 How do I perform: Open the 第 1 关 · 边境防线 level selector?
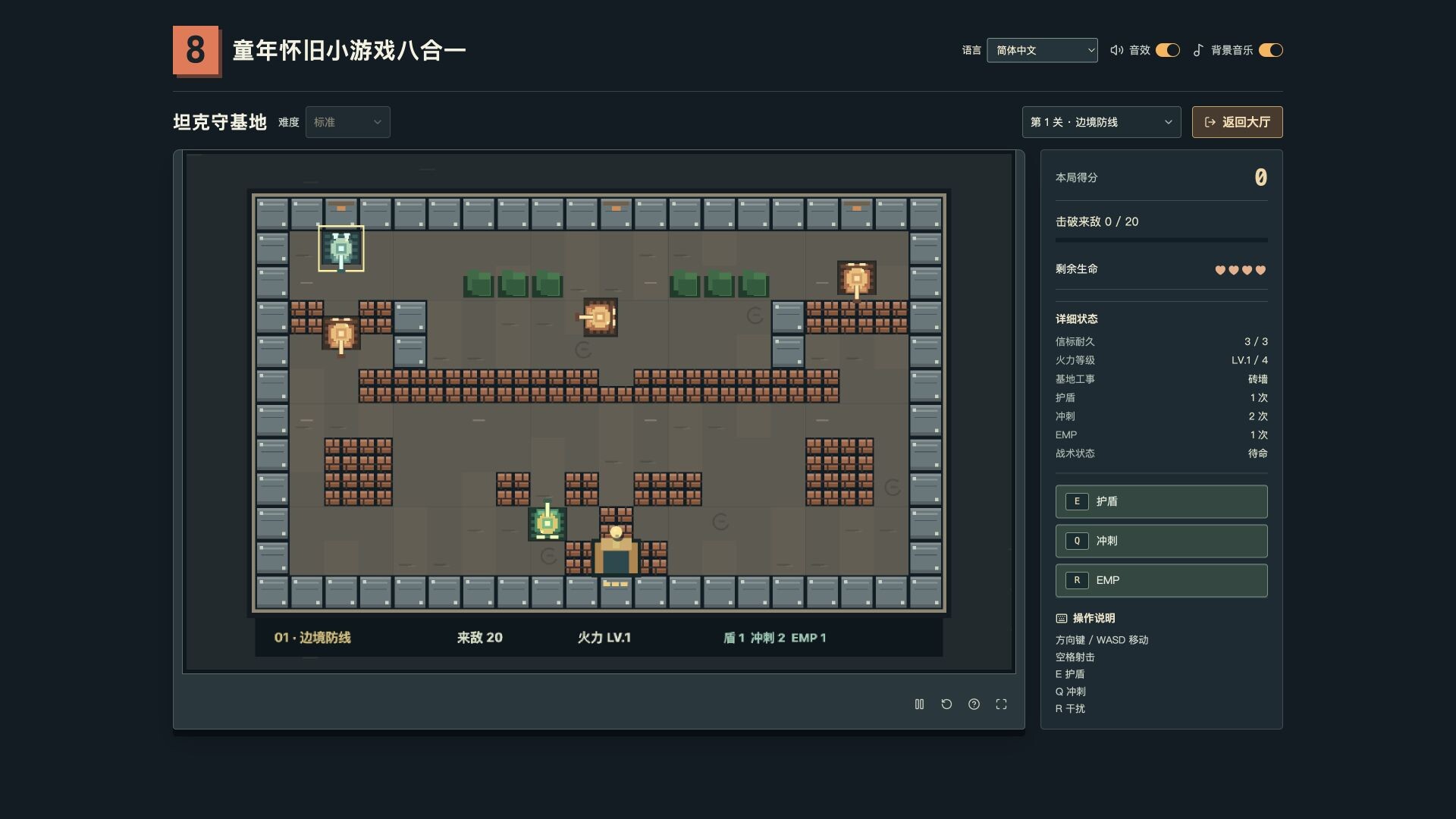[1101, 122]
